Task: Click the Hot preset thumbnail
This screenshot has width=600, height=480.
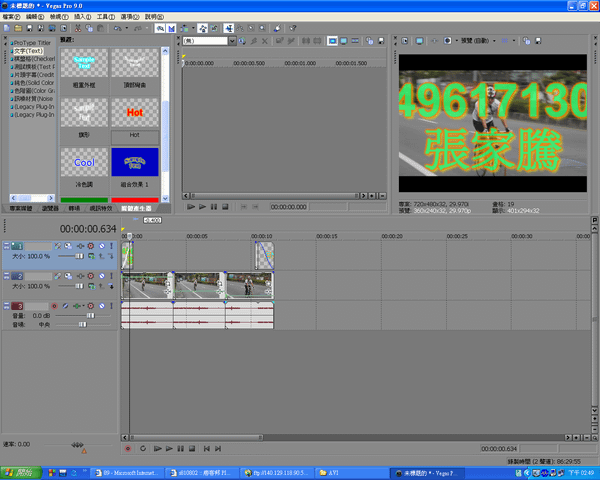Action: [135, 113]
